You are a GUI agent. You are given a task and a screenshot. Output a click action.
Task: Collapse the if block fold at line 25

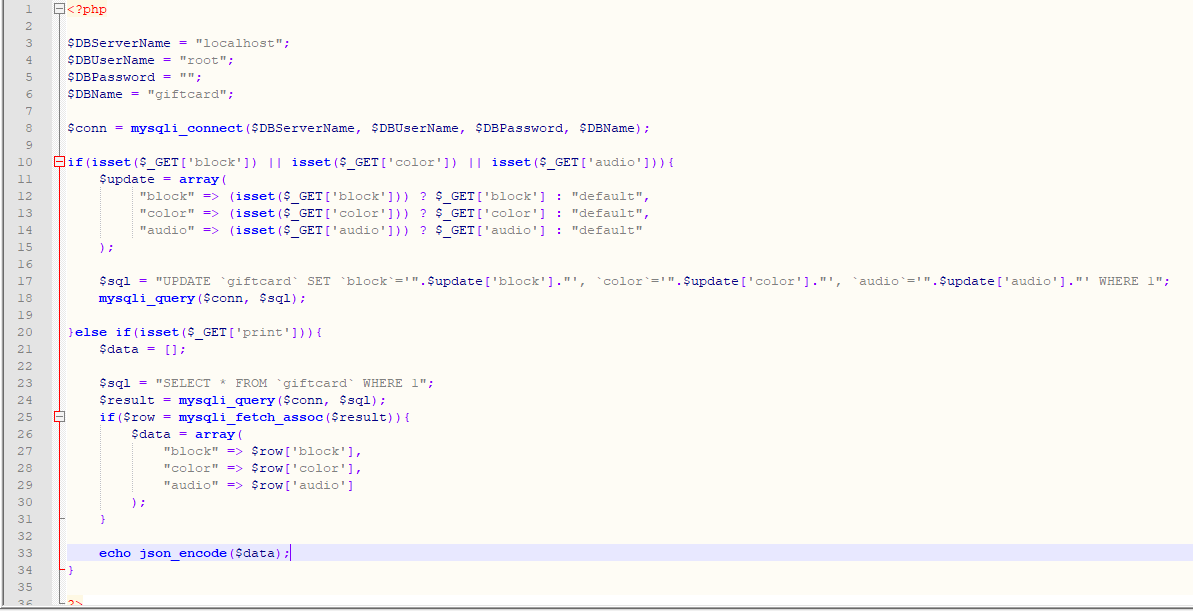click(60, 417)
